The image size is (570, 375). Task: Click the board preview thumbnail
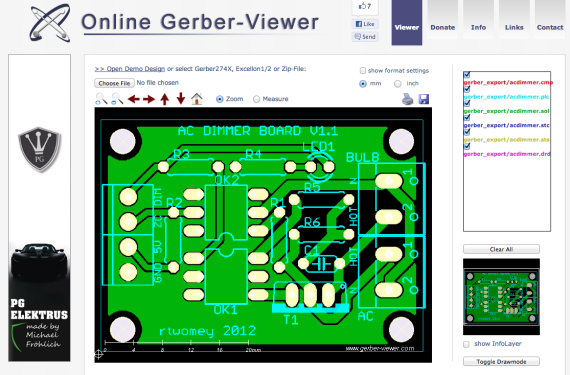(501, 297)
